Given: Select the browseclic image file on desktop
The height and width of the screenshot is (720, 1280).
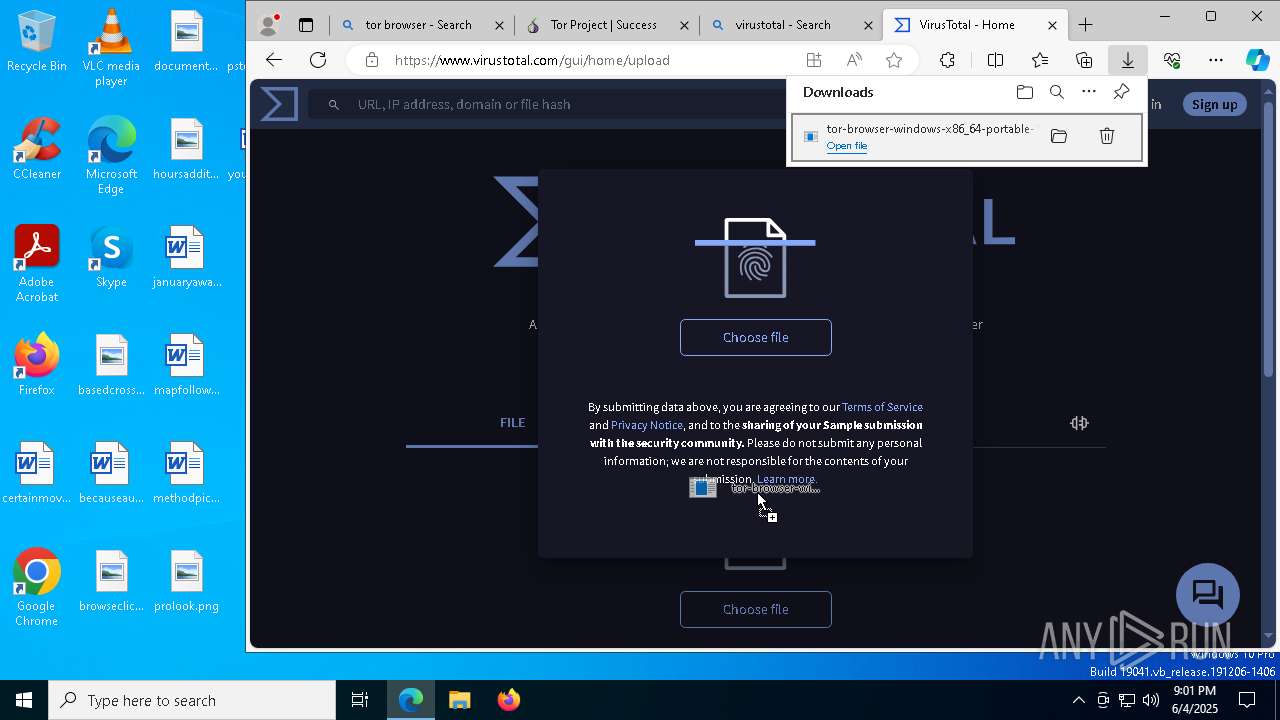Looking at the screenshot, I should tap(111, 581).
